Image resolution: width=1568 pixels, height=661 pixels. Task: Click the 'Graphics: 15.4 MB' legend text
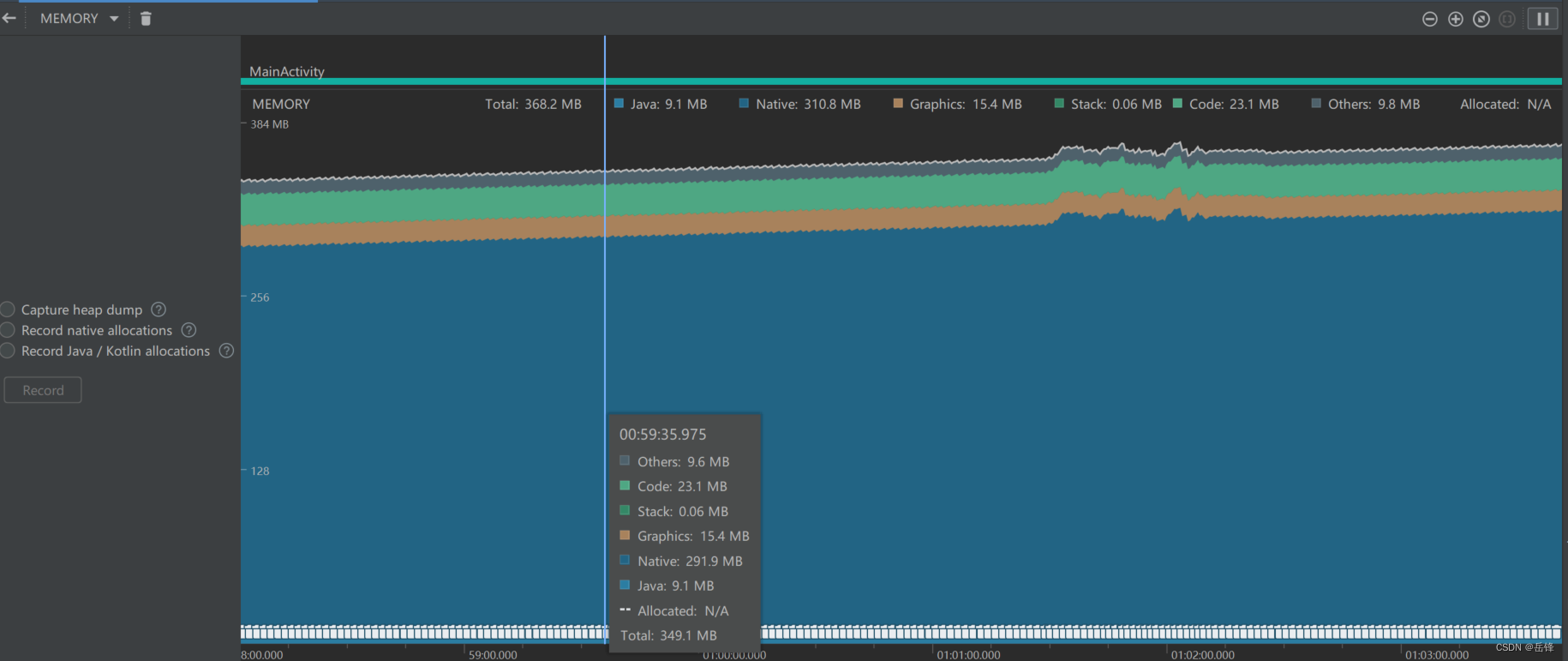click(966, 104)
